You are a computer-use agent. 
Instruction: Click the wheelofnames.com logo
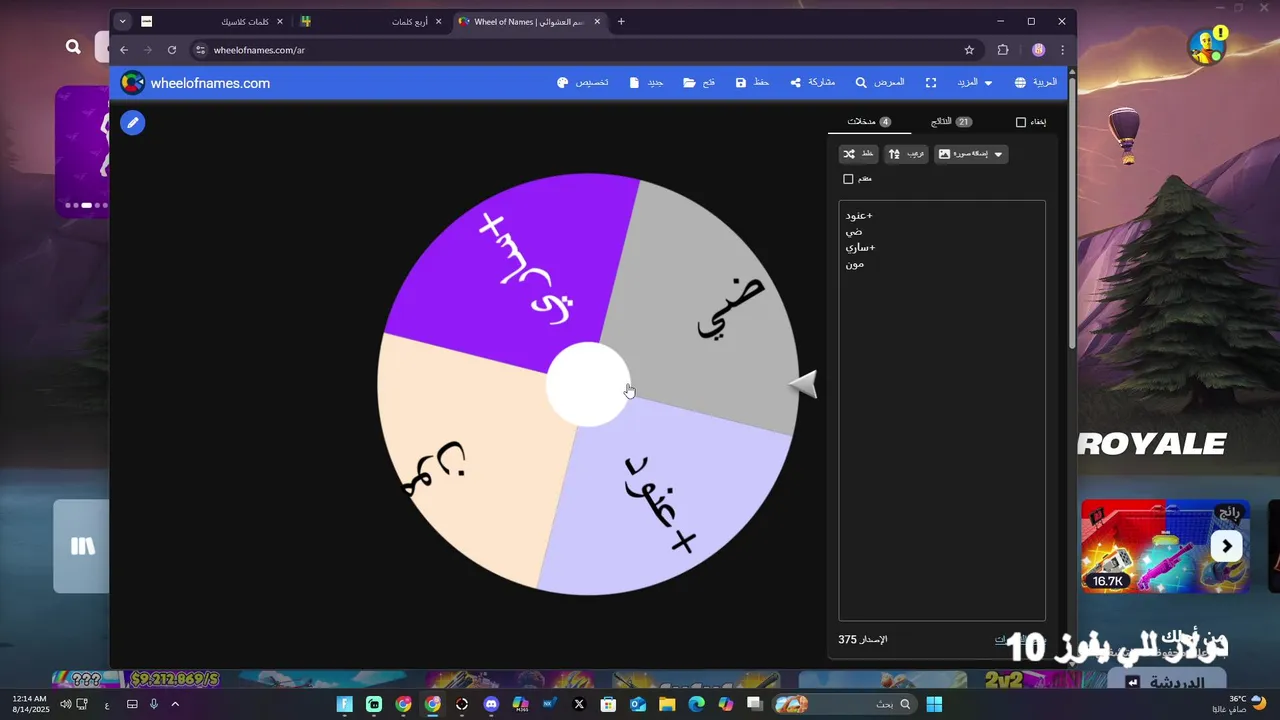tap(196, 83)
